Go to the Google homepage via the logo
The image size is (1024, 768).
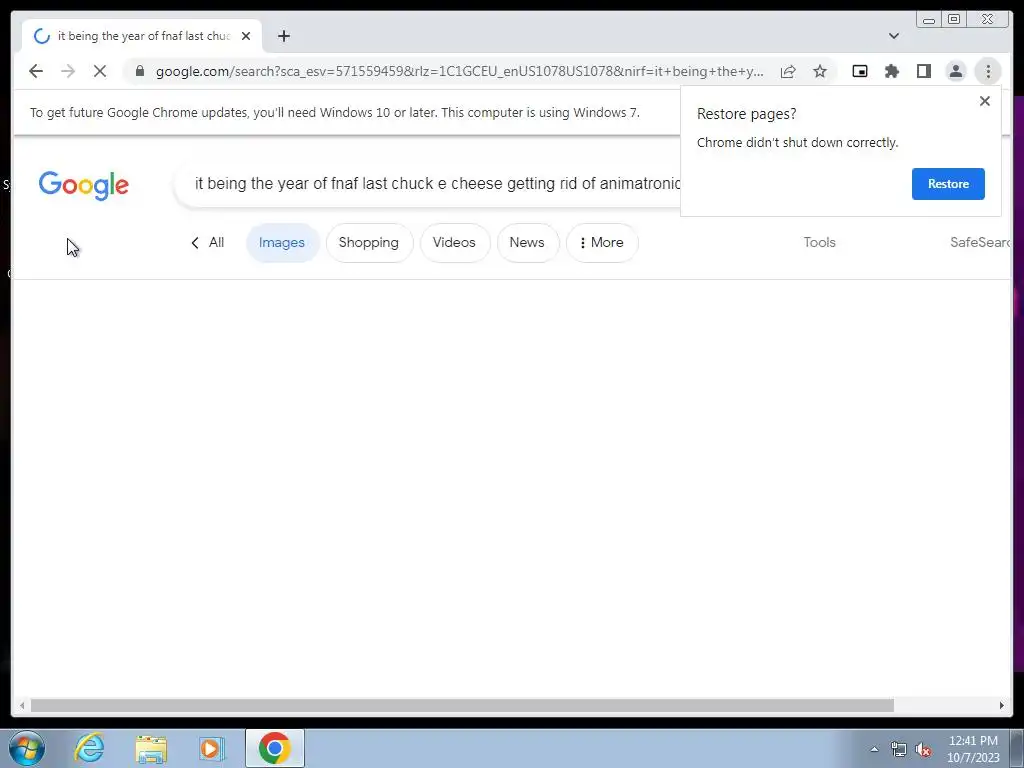84,185
